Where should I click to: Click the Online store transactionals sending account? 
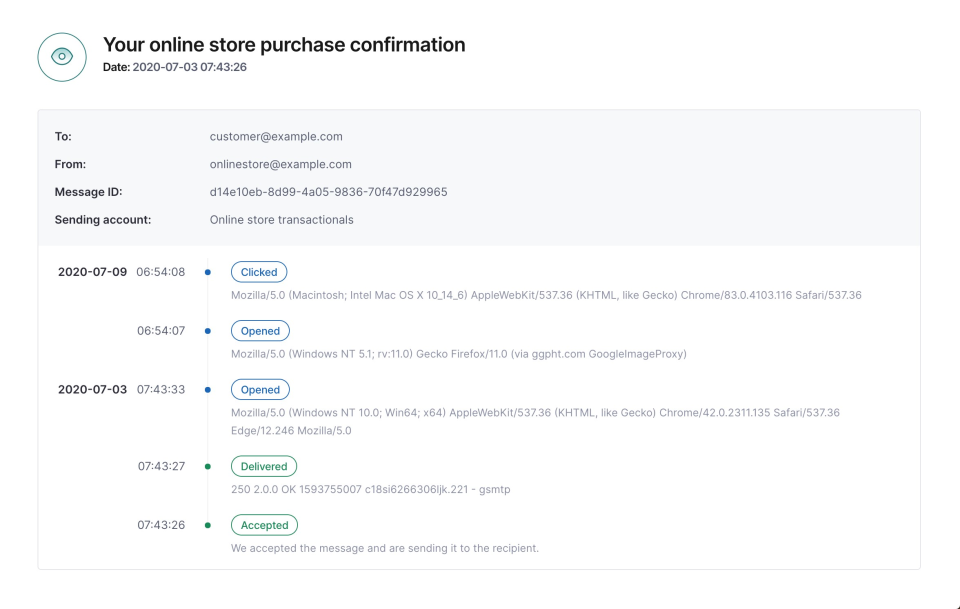(281, 219)
